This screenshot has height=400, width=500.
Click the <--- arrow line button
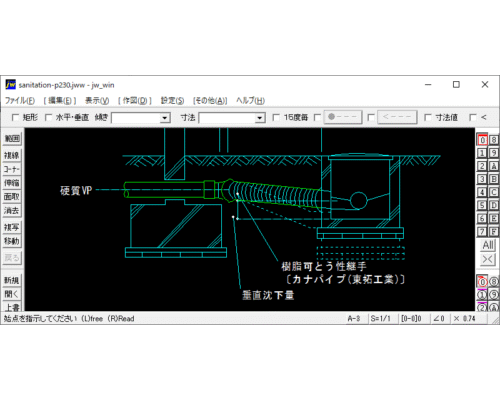(x=397, y=117)
